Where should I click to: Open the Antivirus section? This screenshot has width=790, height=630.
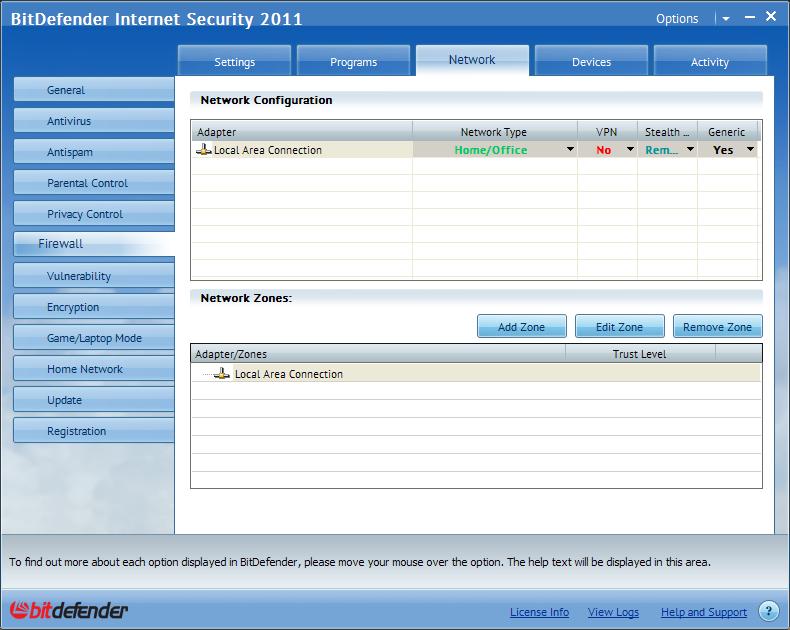coord(94,121)
